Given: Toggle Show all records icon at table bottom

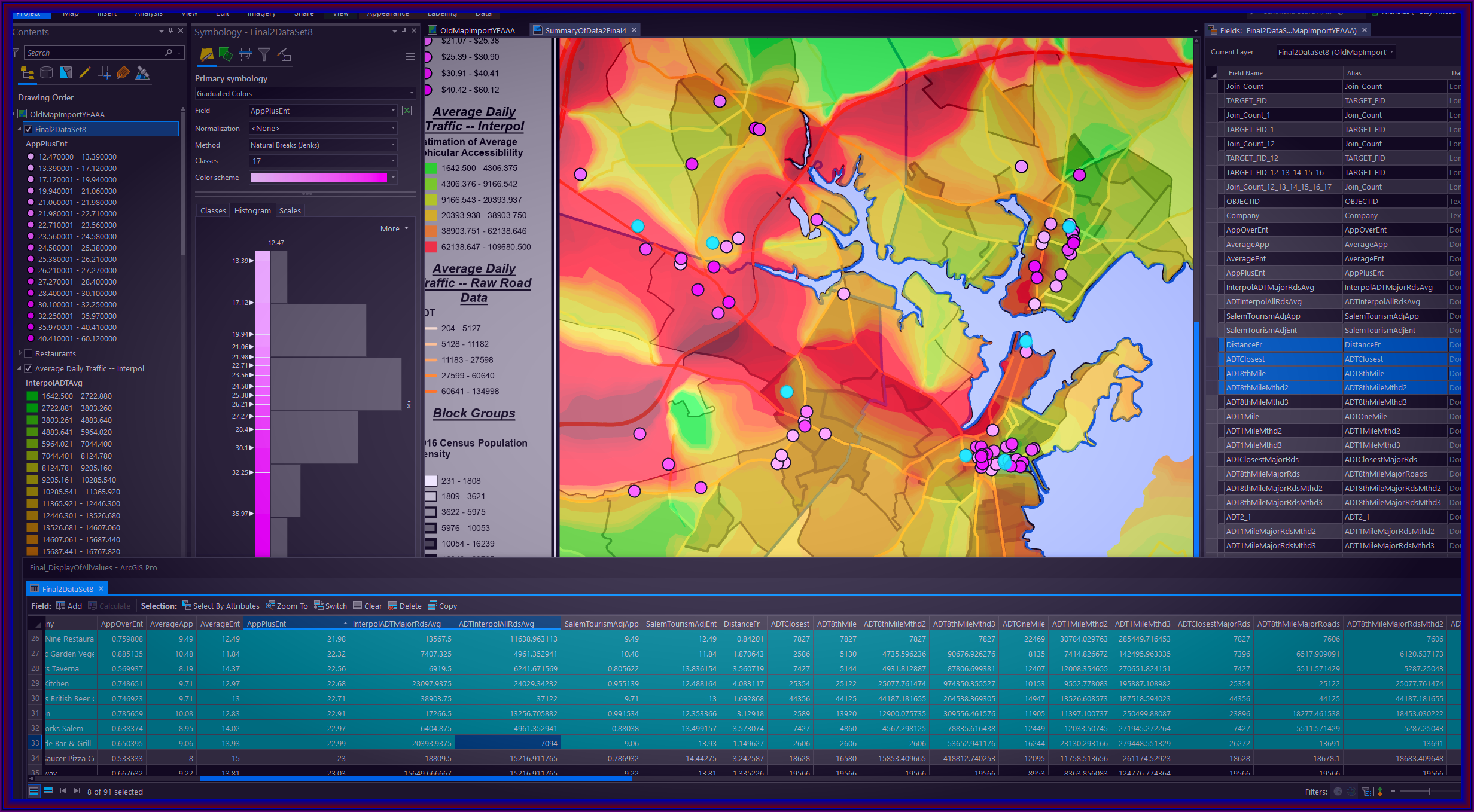Looking at the screenshot, I should [x=34, y=791].
